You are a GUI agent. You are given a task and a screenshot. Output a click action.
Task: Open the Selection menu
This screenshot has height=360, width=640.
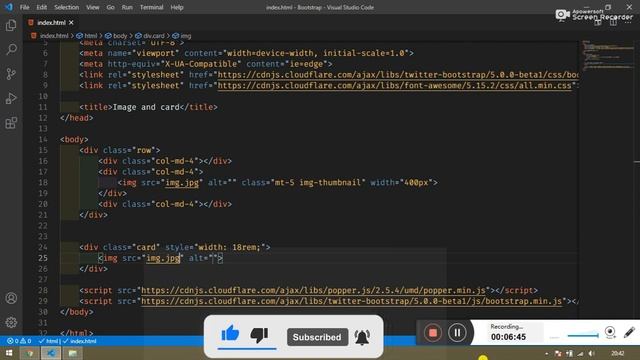[67, 7]
